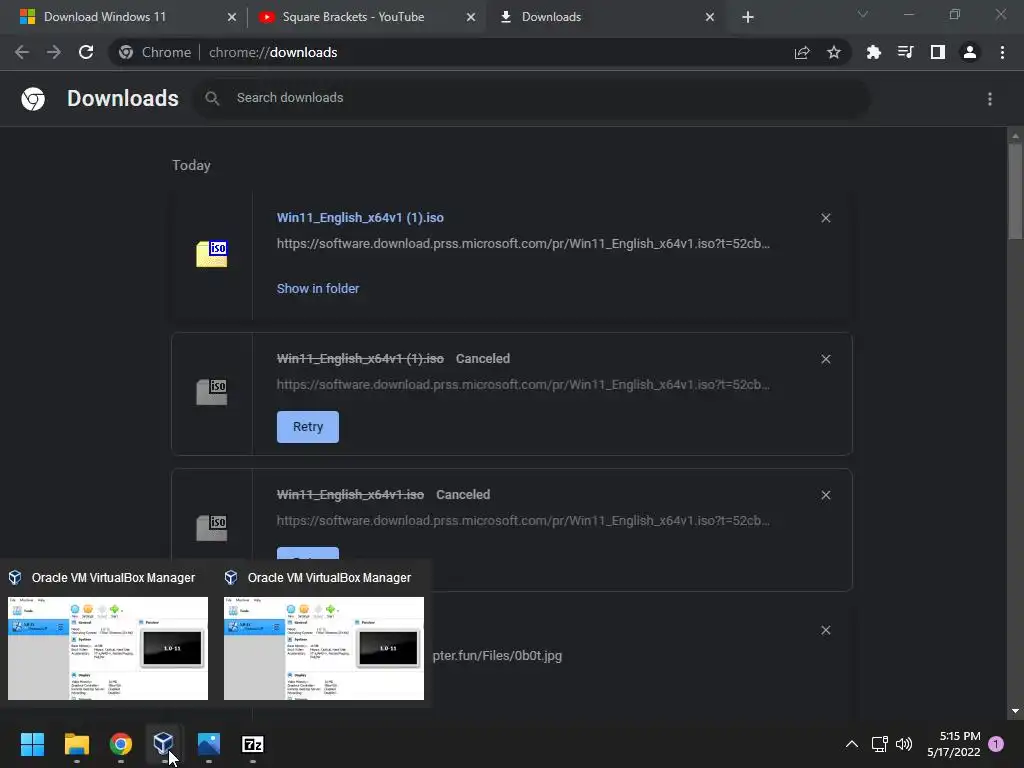The image size is (1024, 768).
Task: Open the network tray icon
Action: (879, 744)
